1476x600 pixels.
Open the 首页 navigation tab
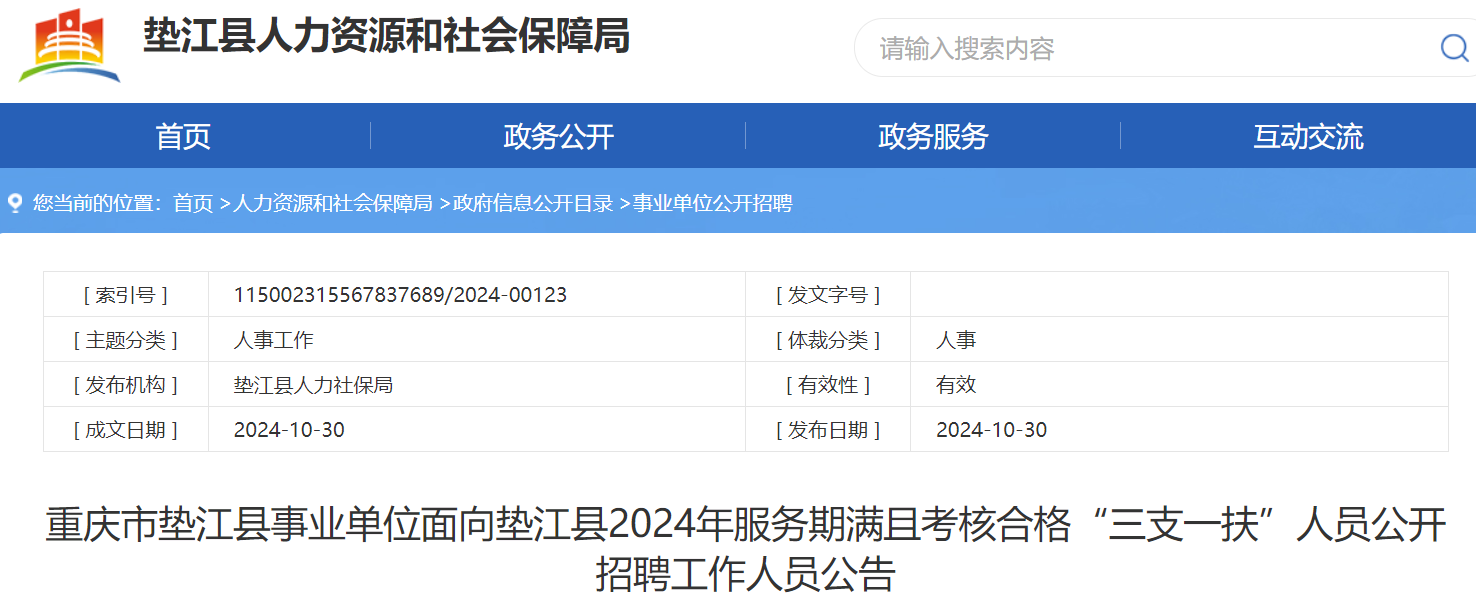(x=183, y=136)
